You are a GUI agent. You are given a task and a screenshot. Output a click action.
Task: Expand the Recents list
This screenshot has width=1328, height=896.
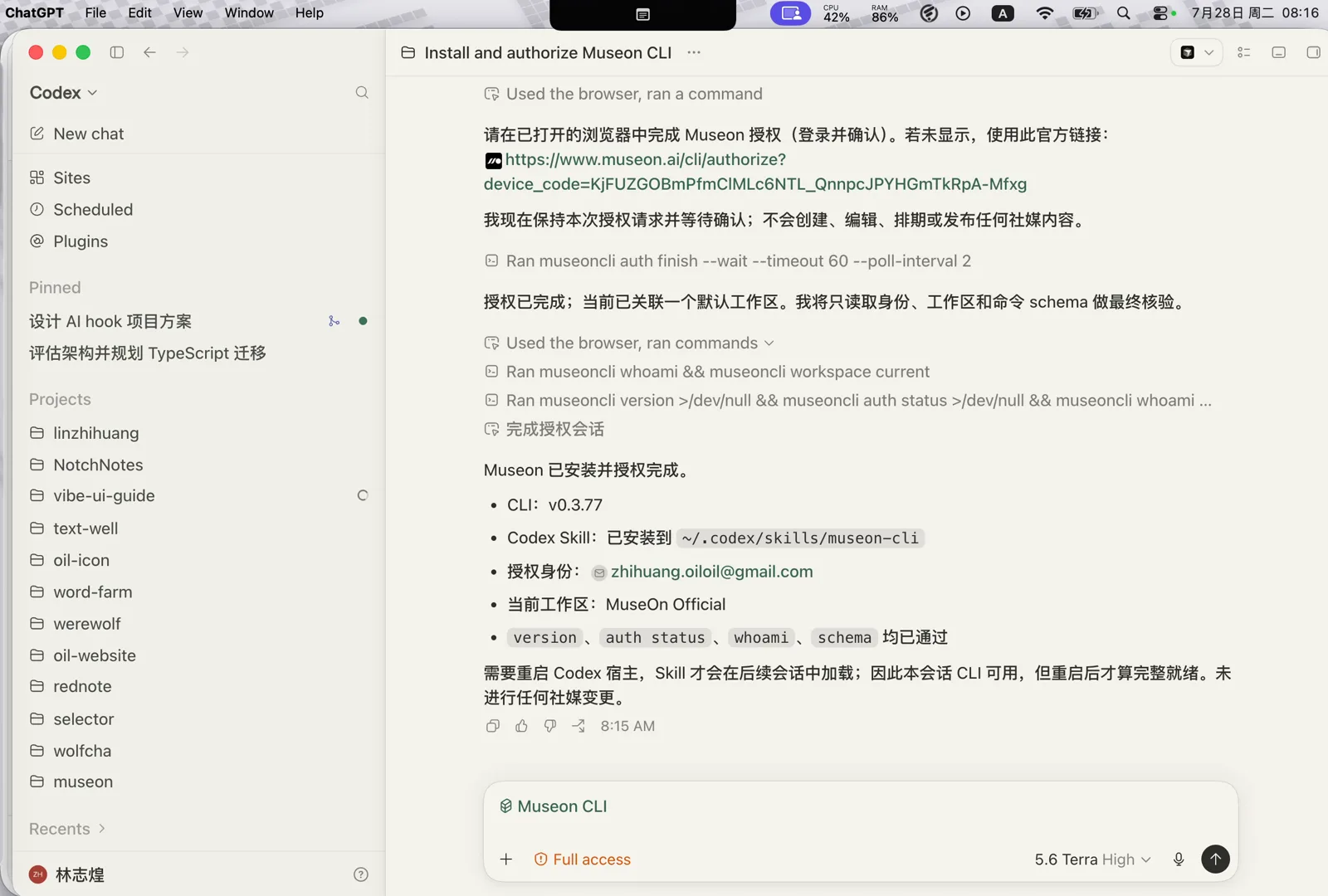[67, 829]
